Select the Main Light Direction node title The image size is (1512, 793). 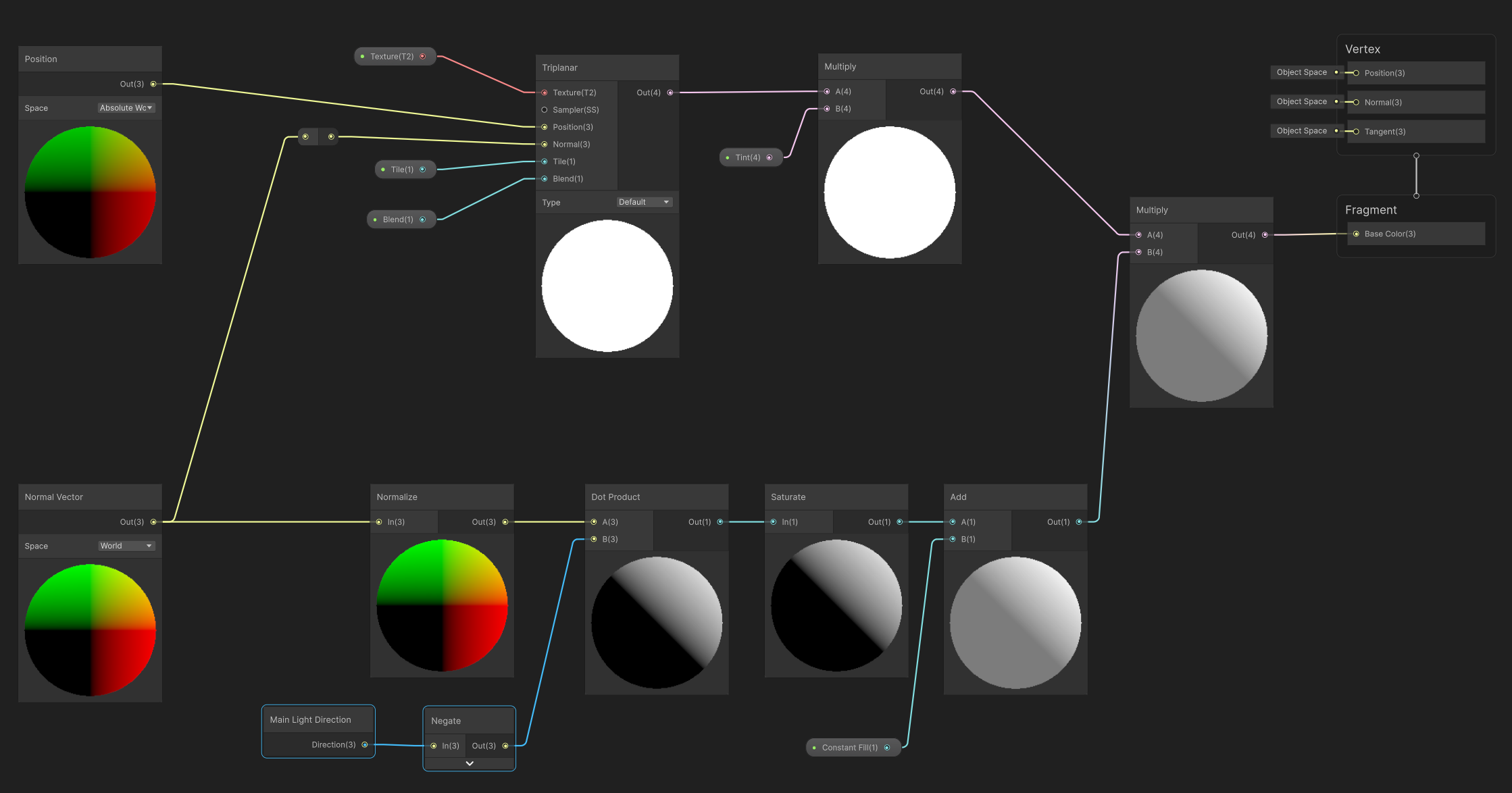[x=310, y=719]
